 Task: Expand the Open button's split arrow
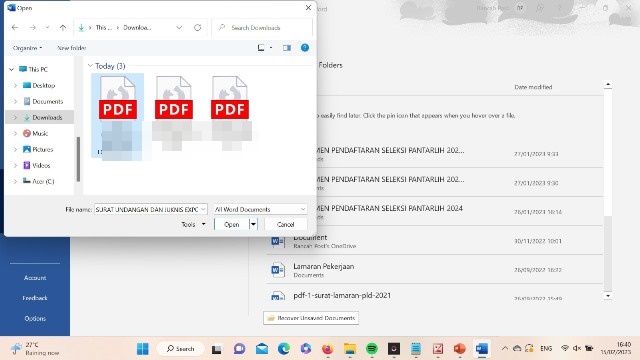tap(253, 224)
